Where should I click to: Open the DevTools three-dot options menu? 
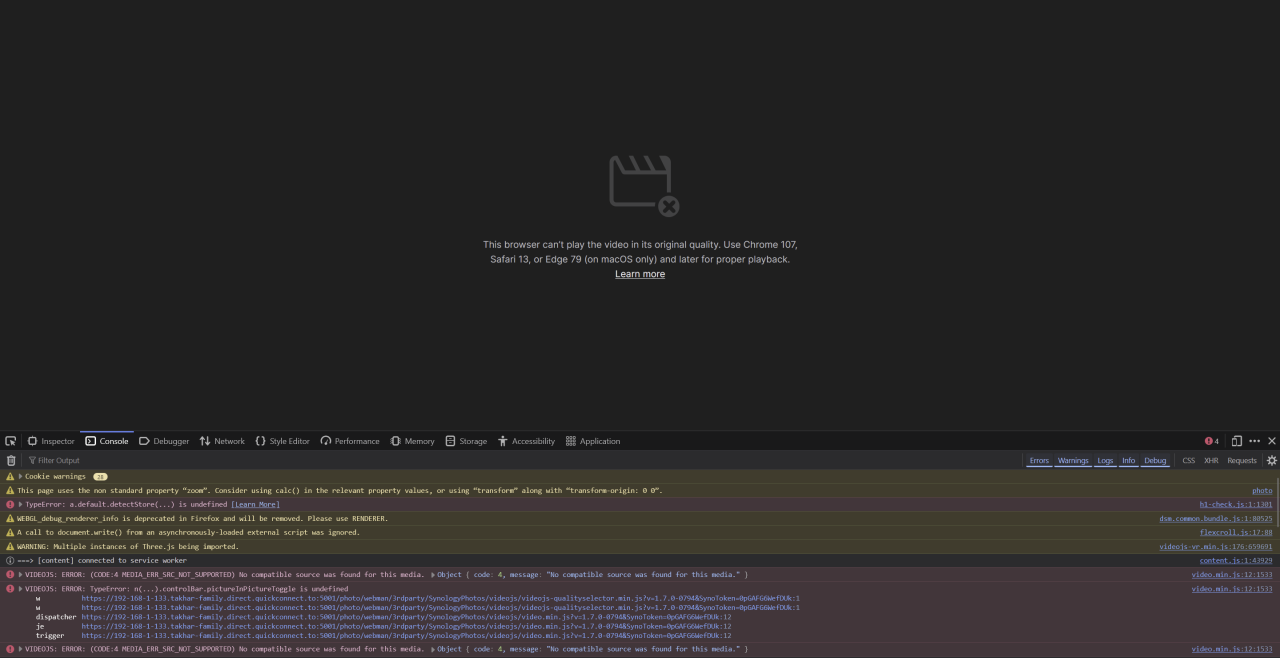(x=1254, y=441)
